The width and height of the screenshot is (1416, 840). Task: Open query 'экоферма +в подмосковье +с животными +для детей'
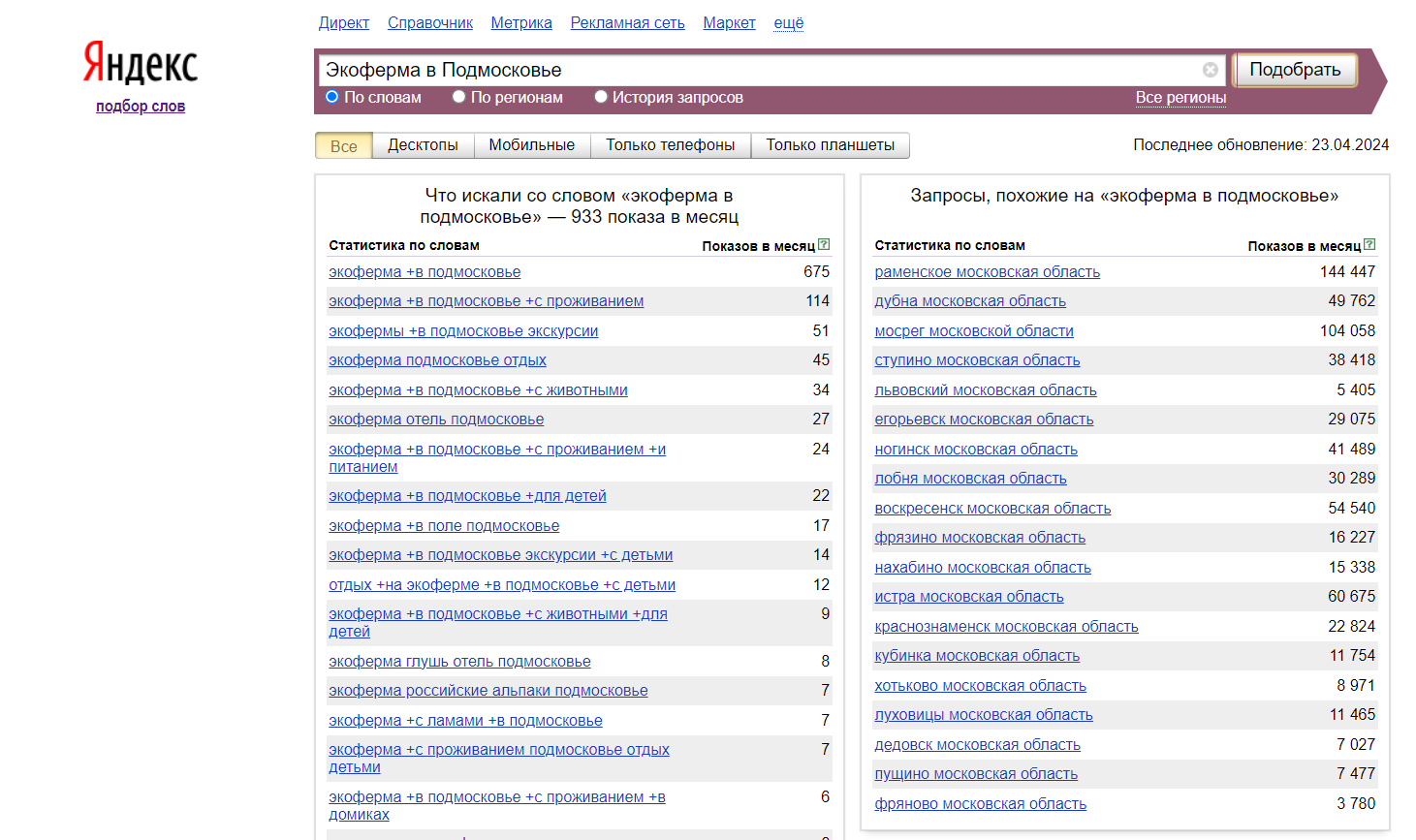(498, 622)
